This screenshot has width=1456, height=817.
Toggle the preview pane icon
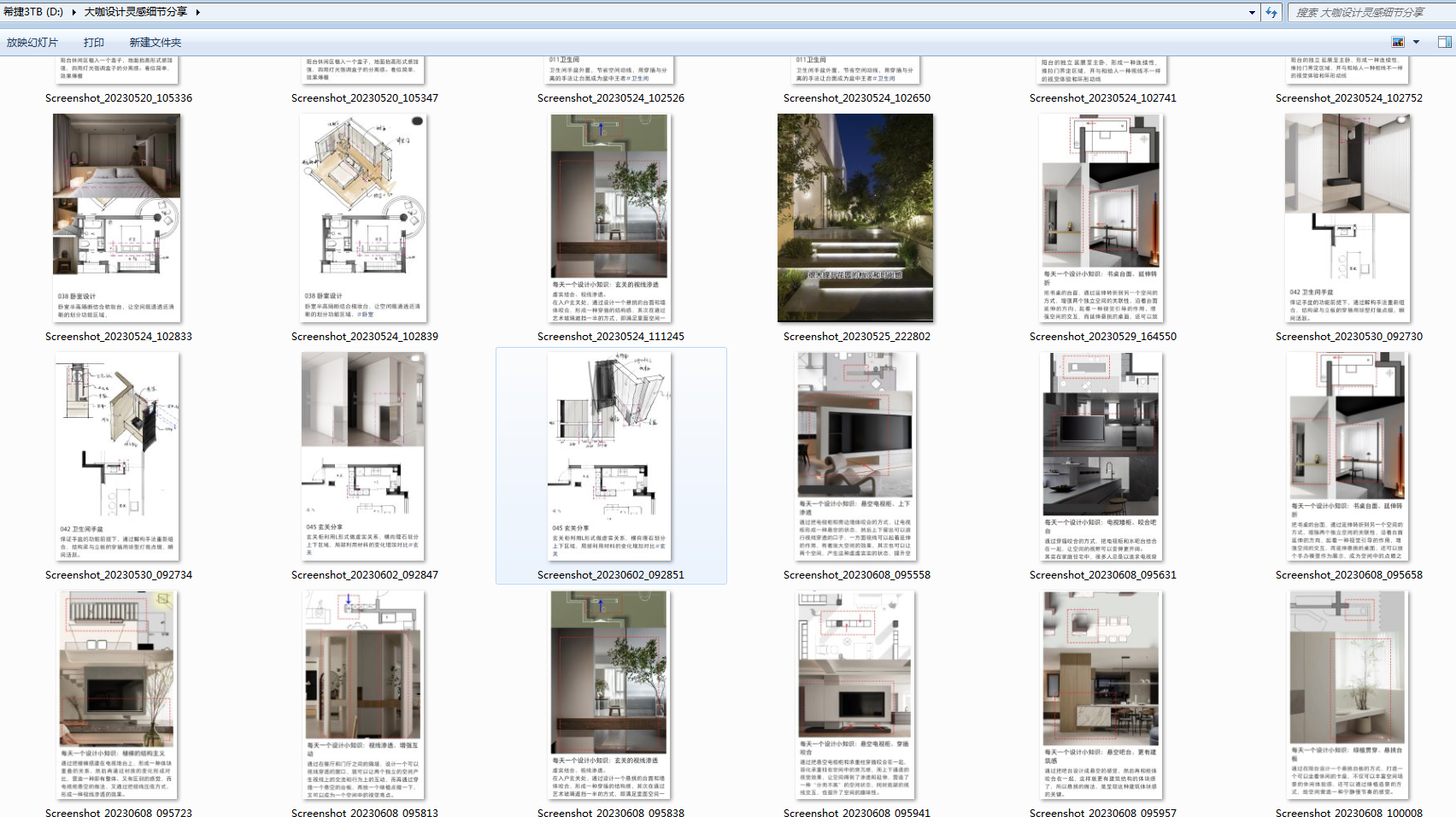(x=1444, y=42)
